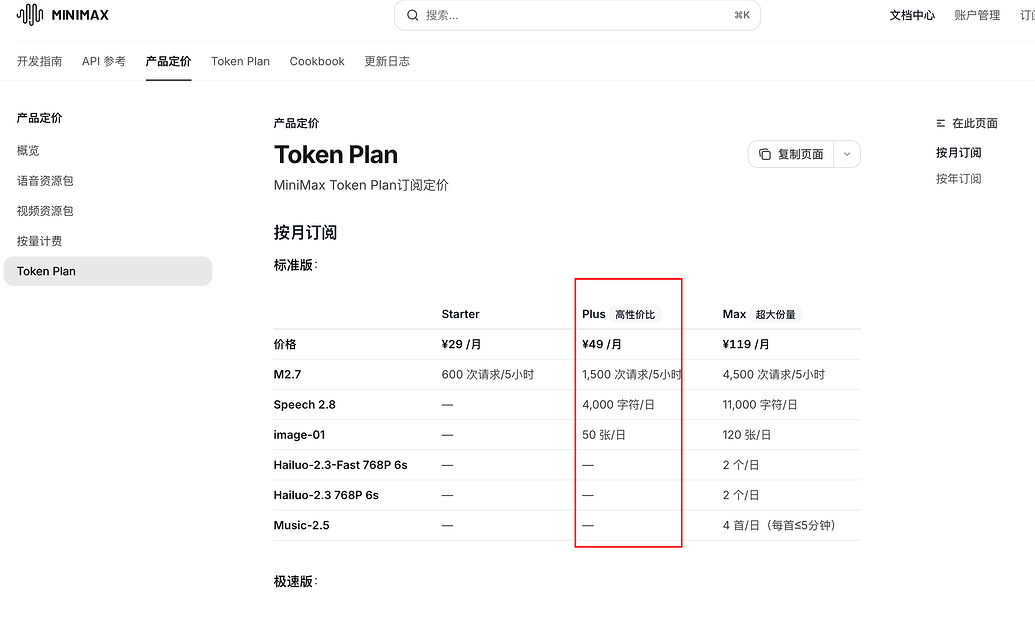Click the 50 张/日 cell

[x=604, y=435]
